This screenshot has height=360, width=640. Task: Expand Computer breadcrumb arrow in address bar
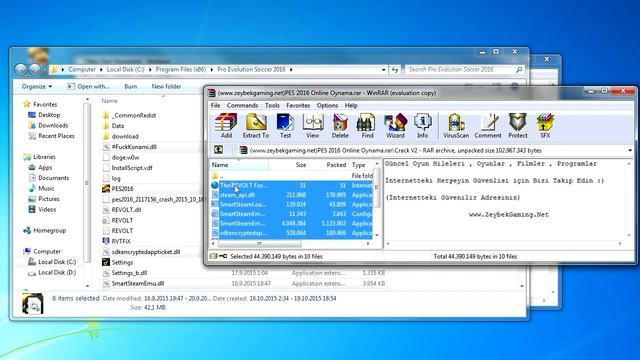[101, 70]
